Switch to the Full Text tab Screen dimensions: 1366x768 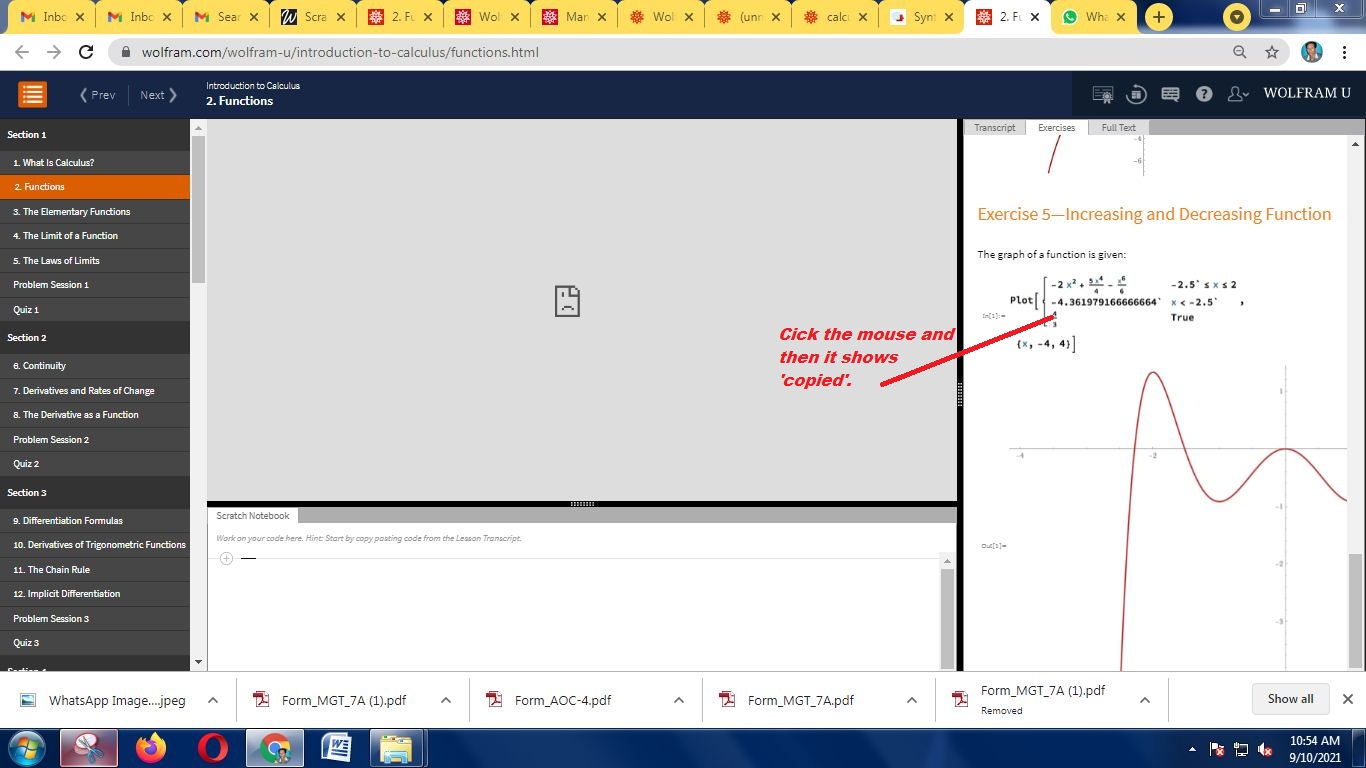[x=1118, y=127]
